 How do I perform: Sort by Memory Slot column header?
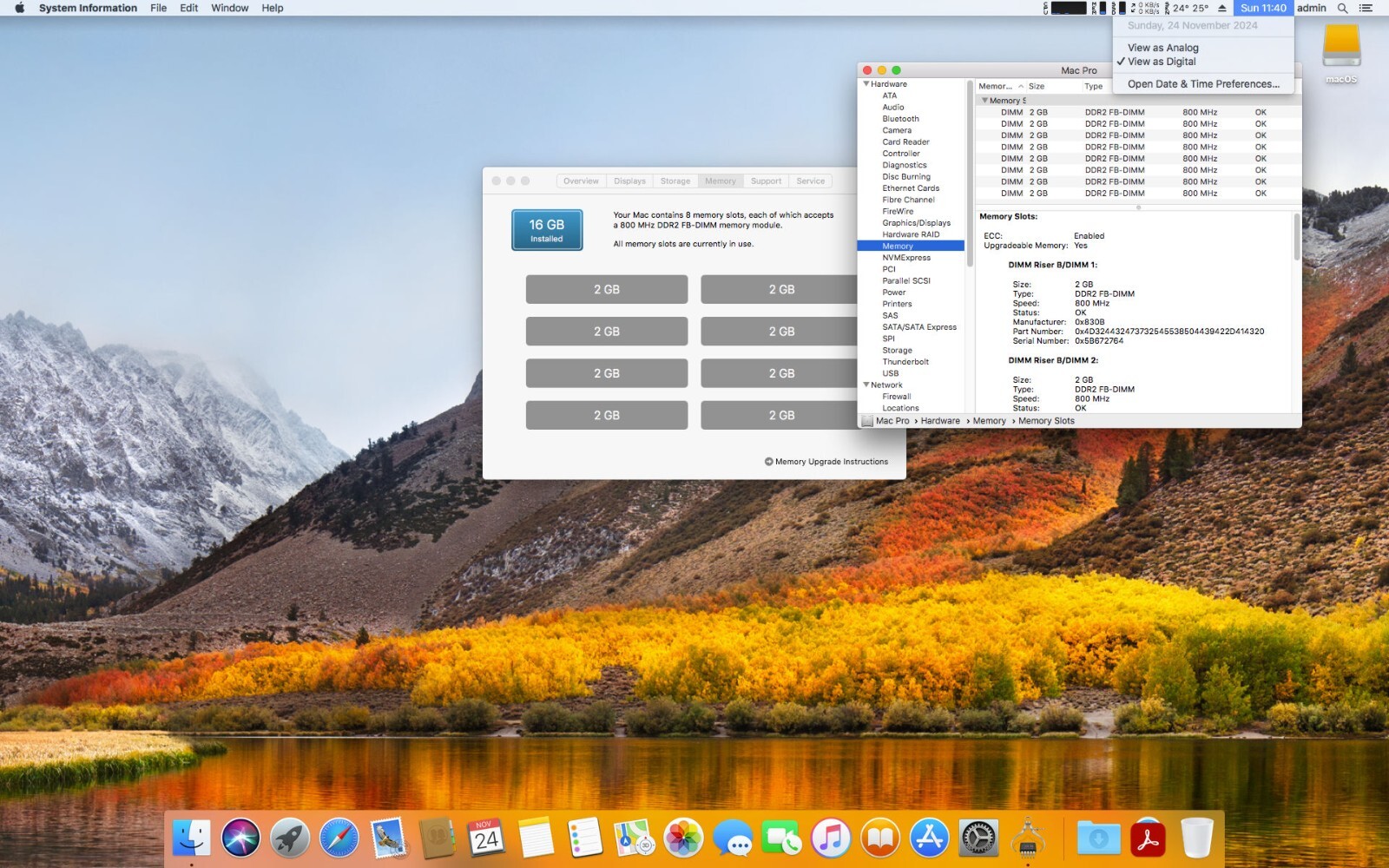(1000, 86)
